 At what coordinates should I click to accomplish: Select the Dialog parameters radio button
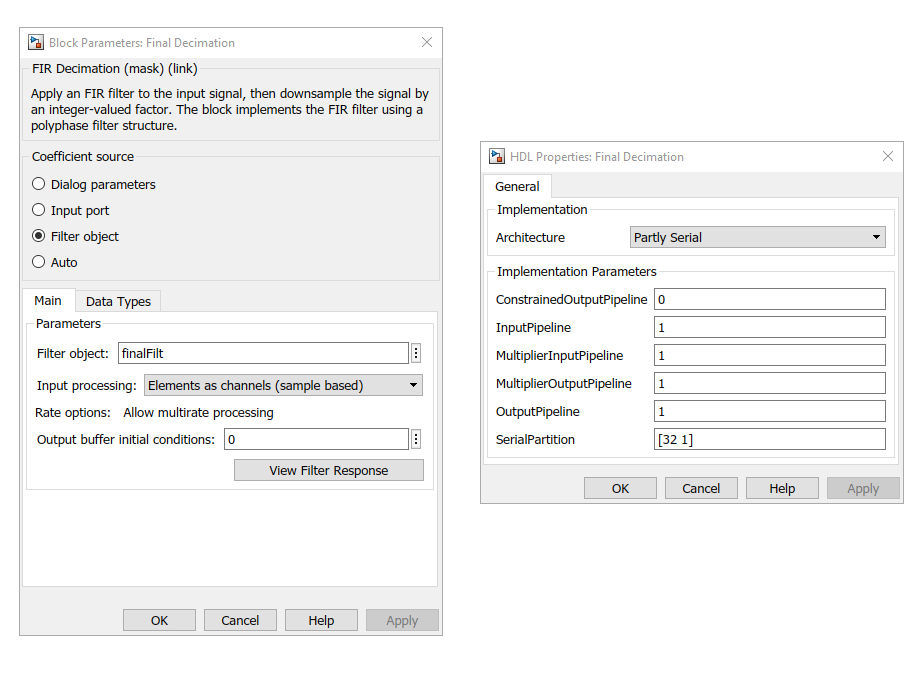tap(39, 184)
